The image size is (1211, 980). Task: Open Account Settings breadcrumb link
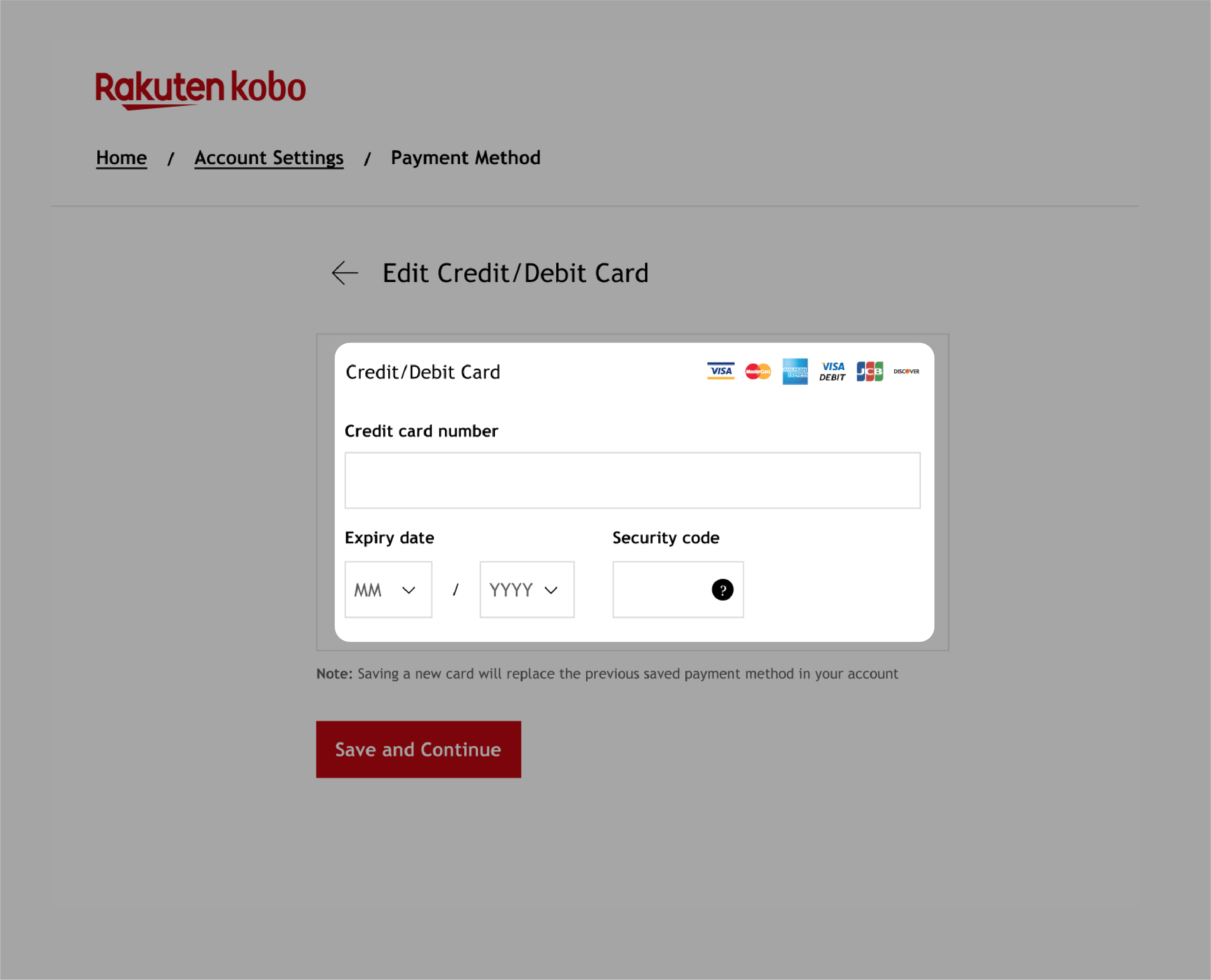point(269,158)
